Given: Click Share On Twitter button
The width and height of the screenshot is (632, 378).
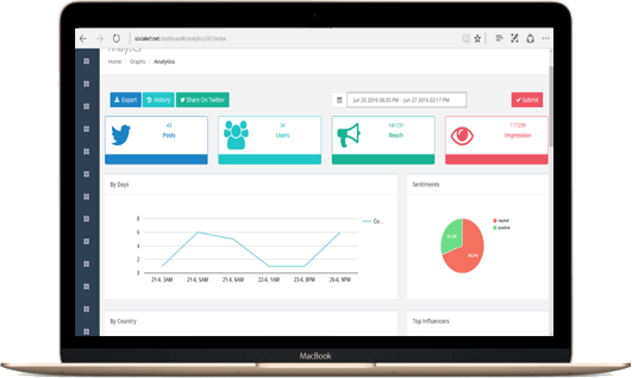Looking at the screenshot, I should click(202, 100).
